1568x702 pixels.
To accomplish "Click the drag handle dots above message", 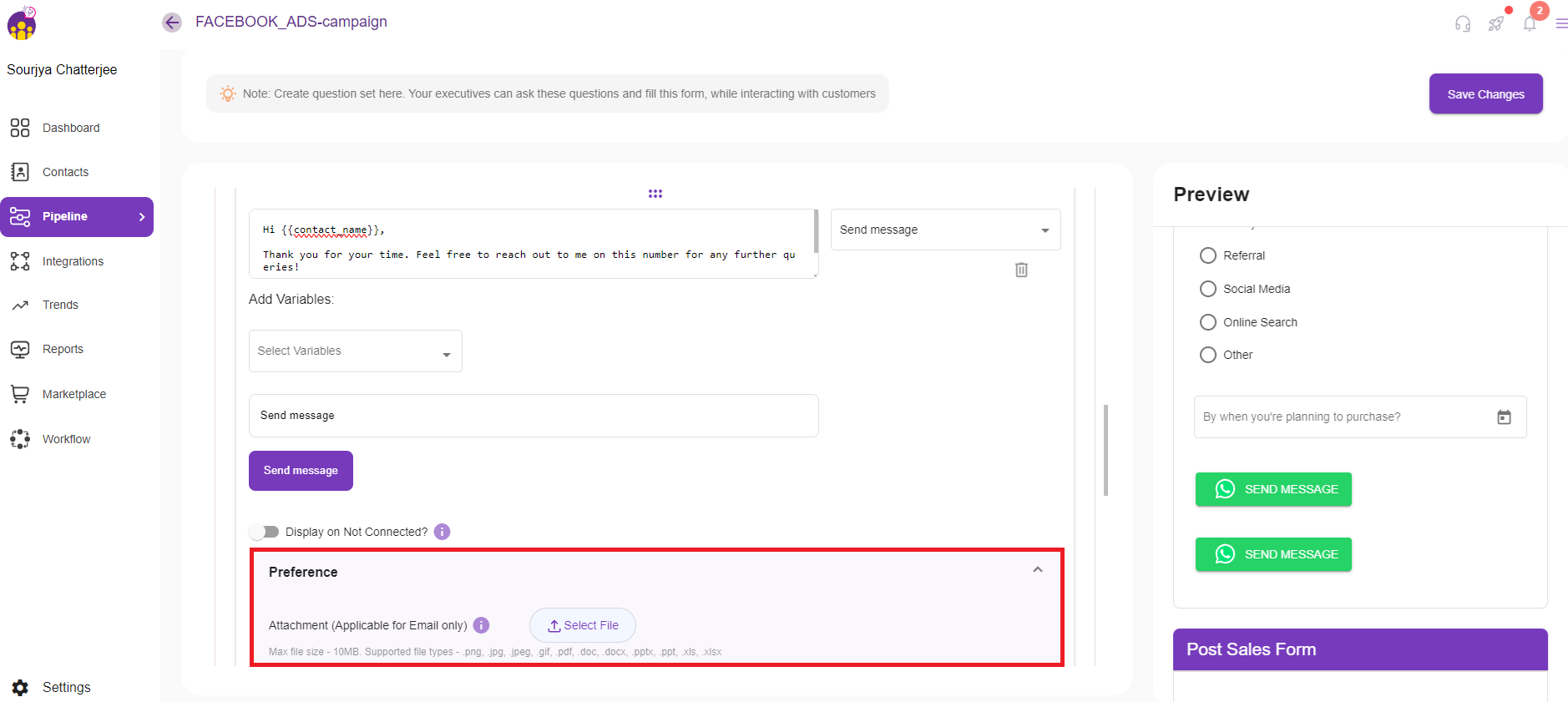I will coord(655,194).
